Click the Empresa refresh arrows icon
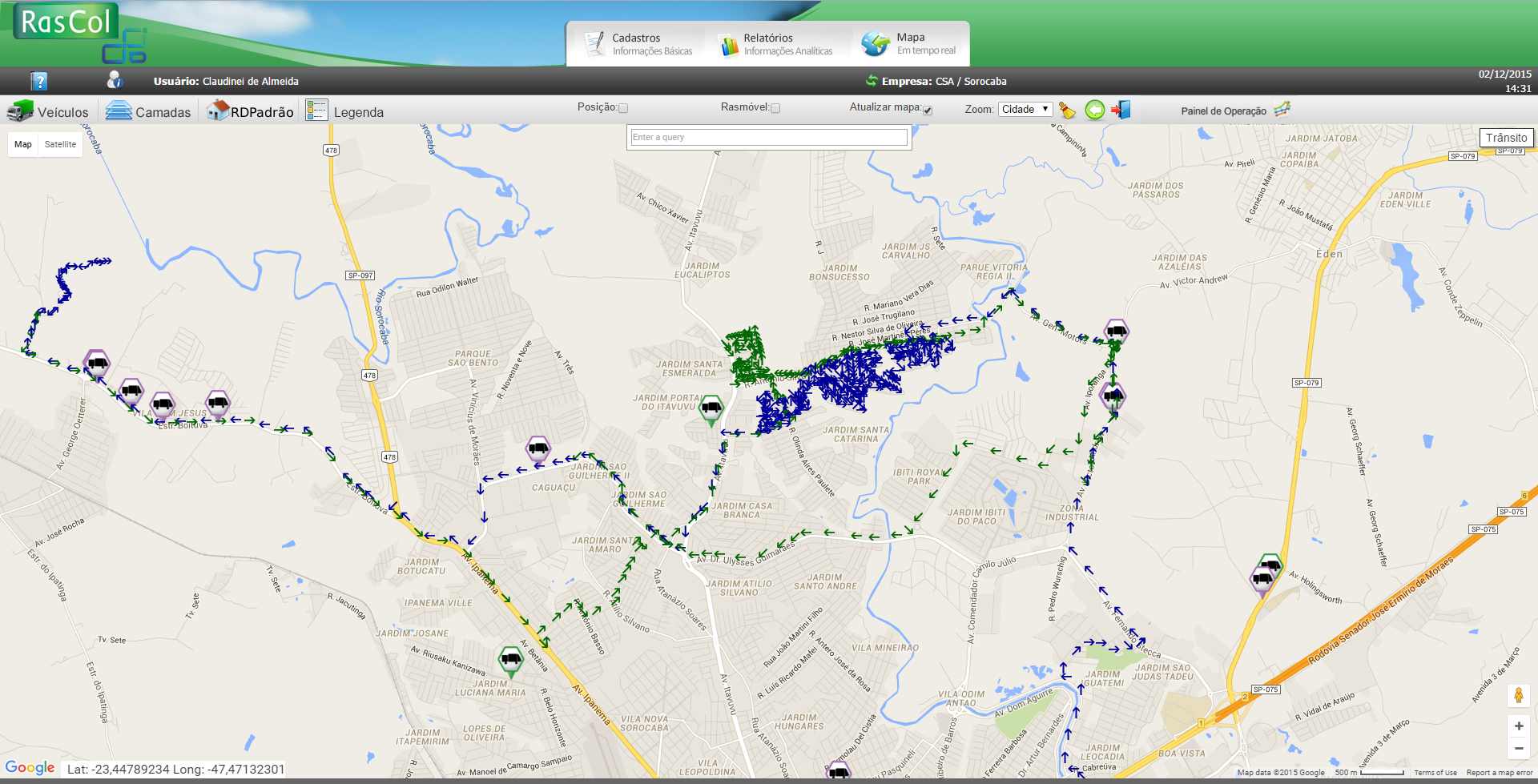The image size is (1538, 784). click(871, 81)
